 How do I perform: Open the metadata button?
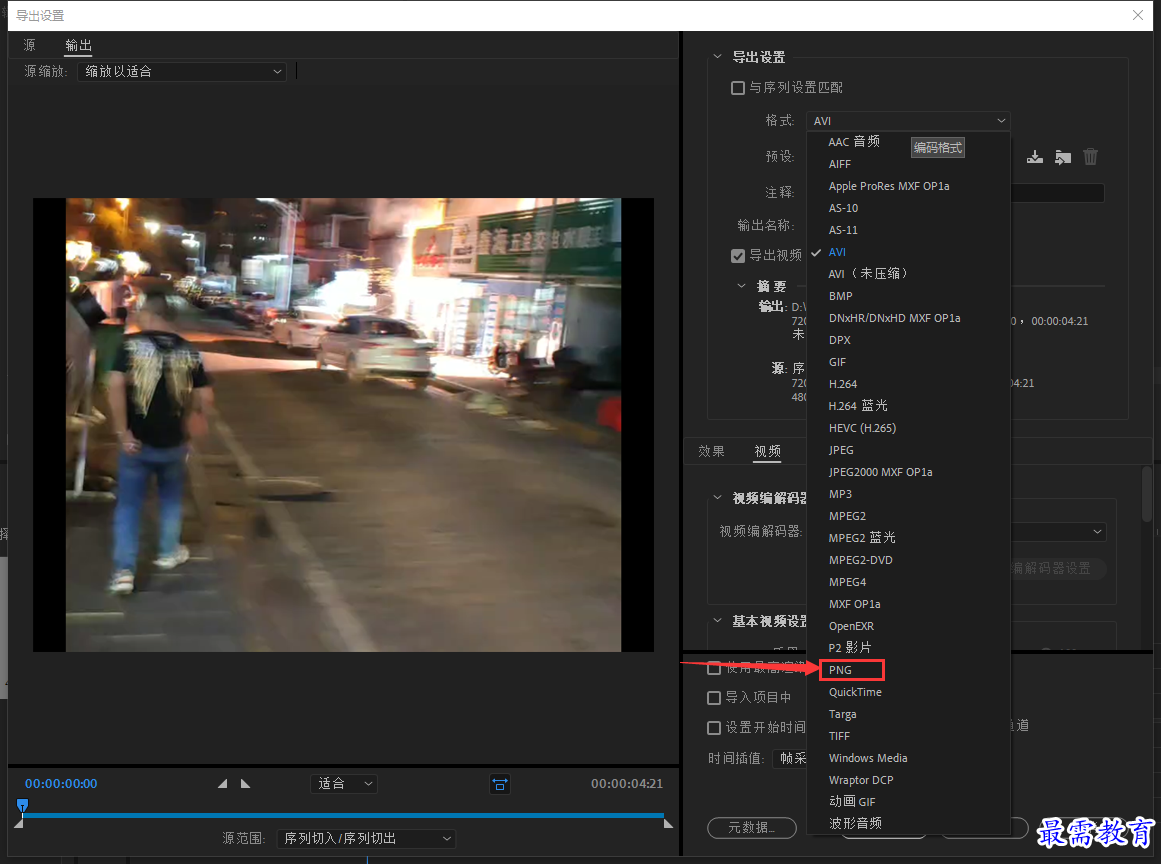coord(752,828)
